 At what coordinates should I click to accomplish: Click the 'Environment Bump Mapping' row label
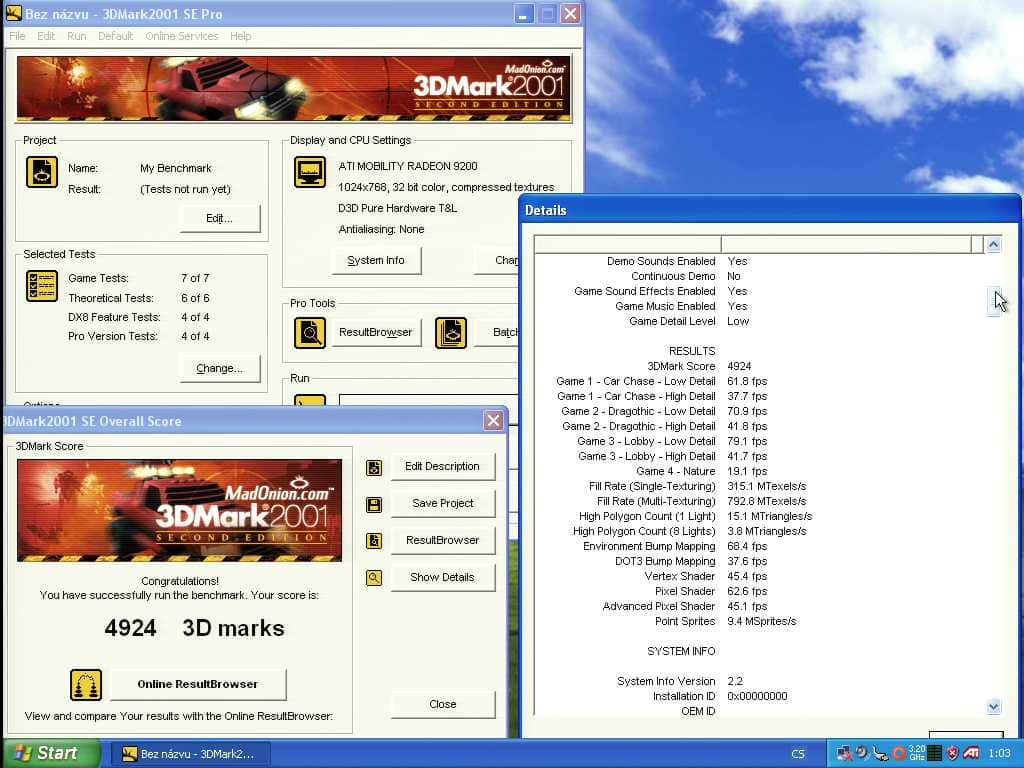point(649,547)
